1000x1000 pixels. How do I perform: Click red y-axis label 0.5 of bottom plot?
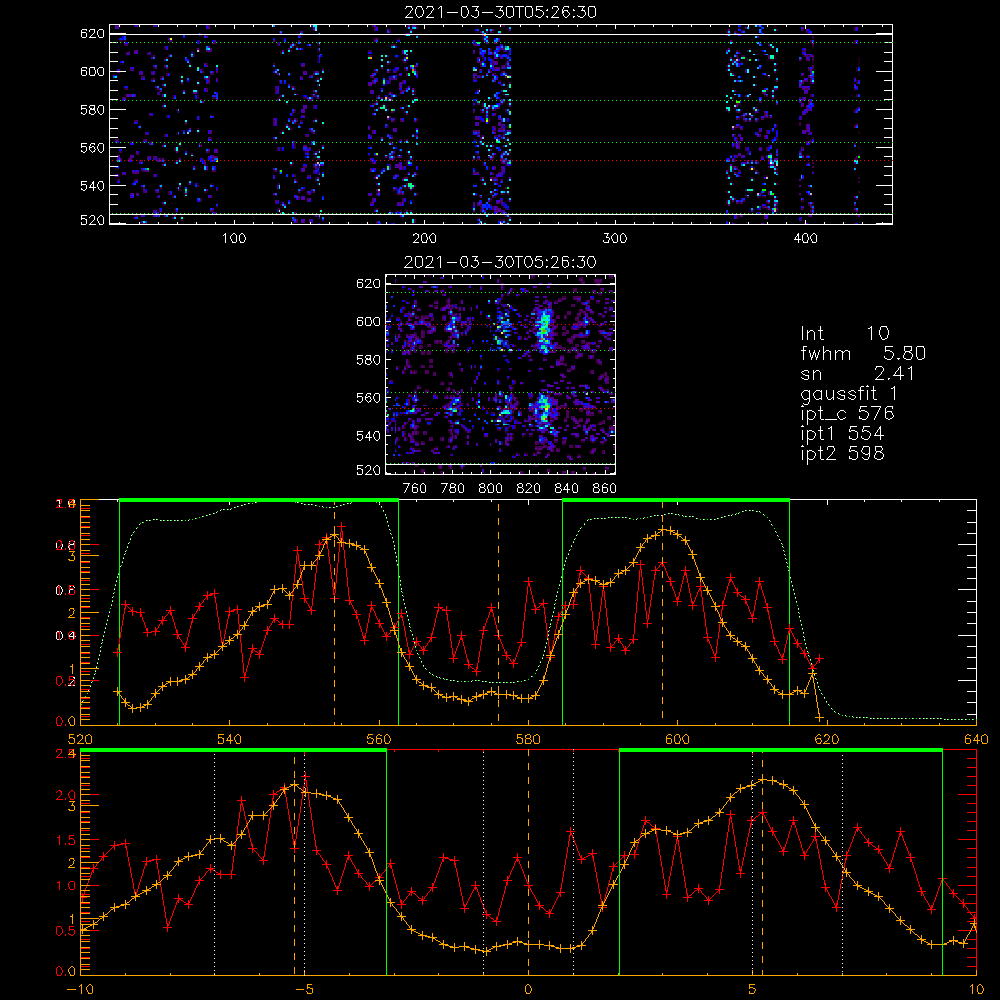(66, 930)
